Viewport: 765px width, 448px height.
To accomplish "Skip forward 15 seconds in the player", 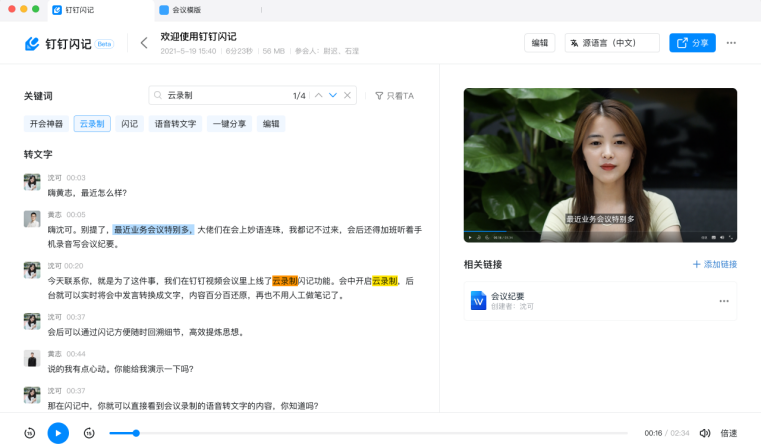I will pyautogui.click(x=89, y=433).
